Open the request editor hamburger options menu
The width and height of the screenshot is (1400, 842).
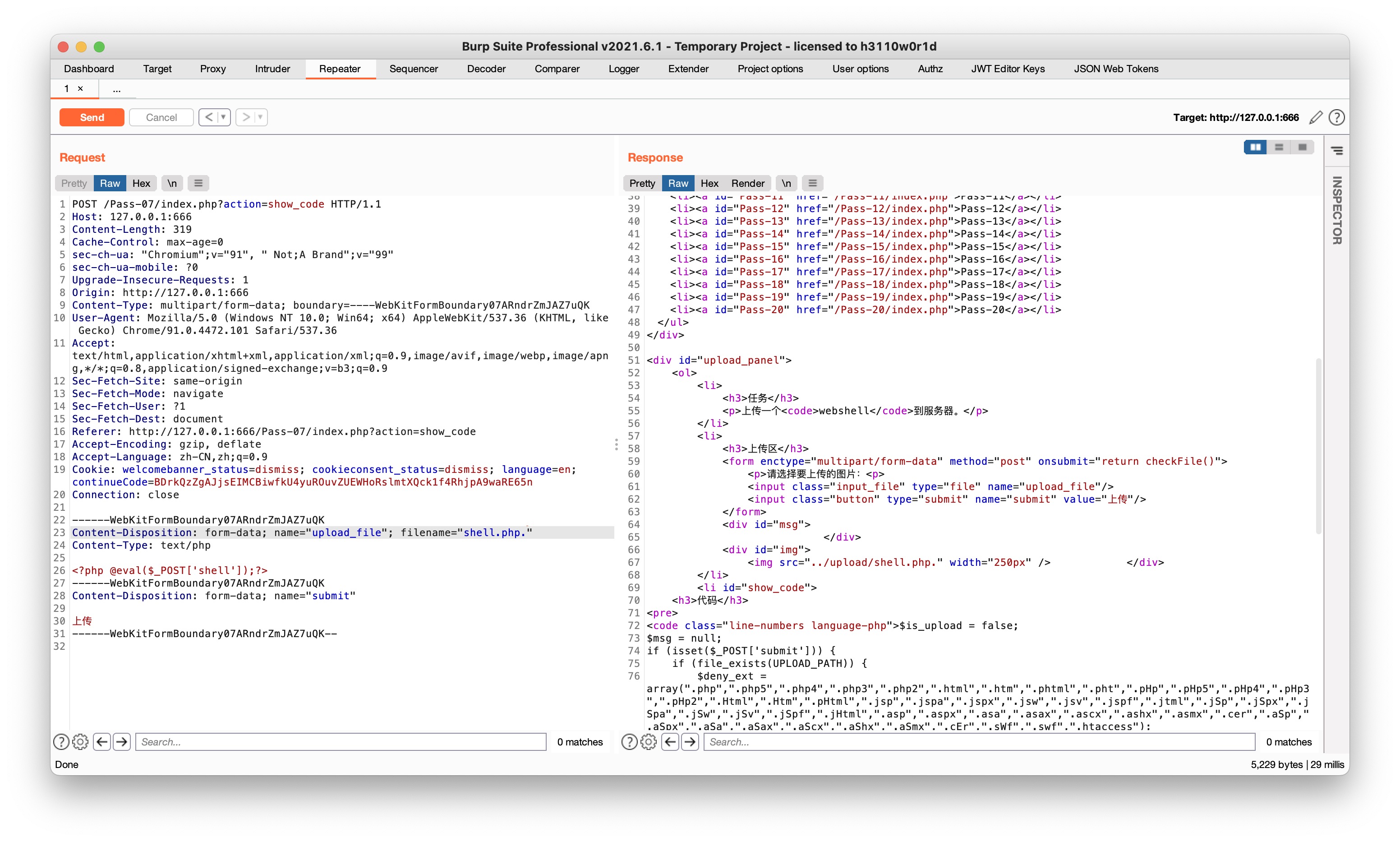click(198, 183)
